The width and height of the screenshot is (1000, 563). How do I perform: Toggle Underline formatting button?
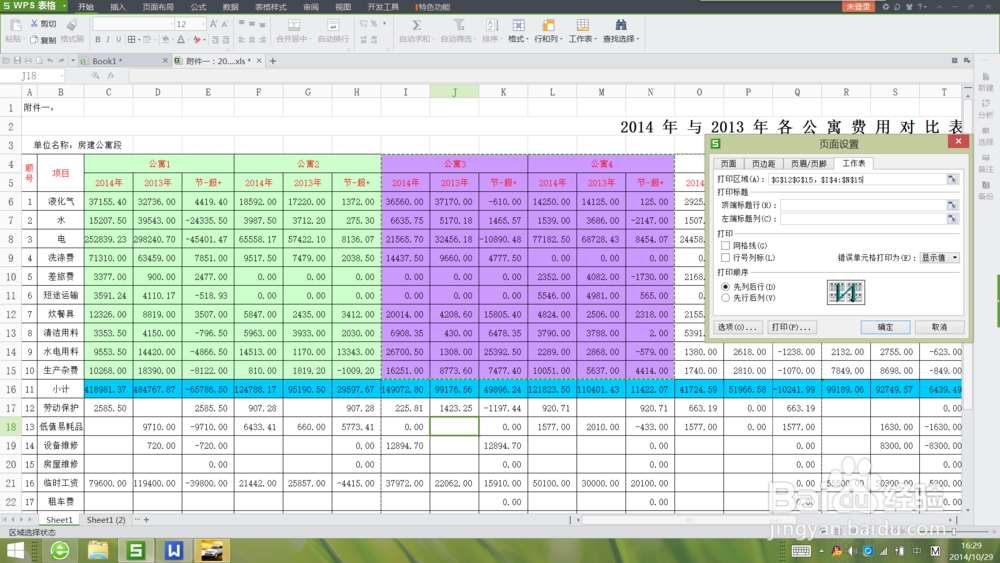pos(118,40)
